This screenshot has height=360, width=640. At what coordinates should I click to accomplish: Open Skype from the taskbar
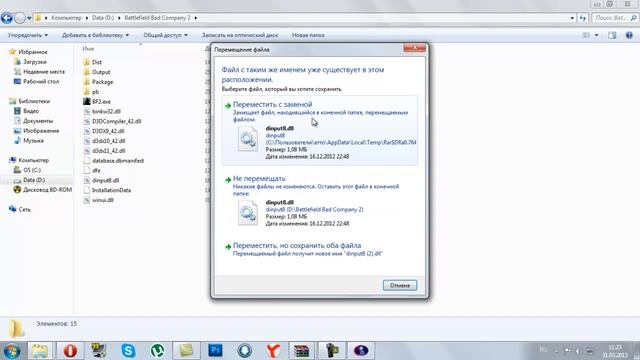tap(128, 351)
